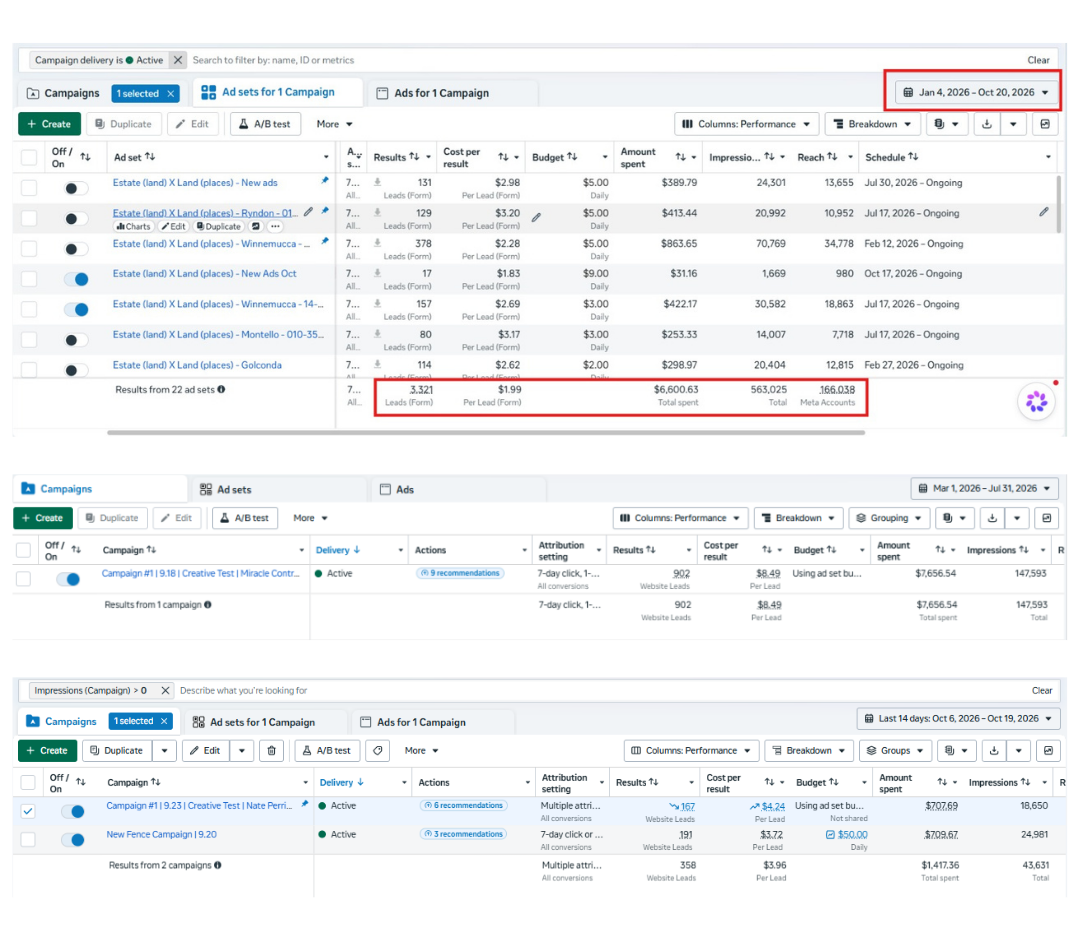The image size is (1080, 940).
Task: Click the A/B test flask button in middle panel
Action: point(245,518)
